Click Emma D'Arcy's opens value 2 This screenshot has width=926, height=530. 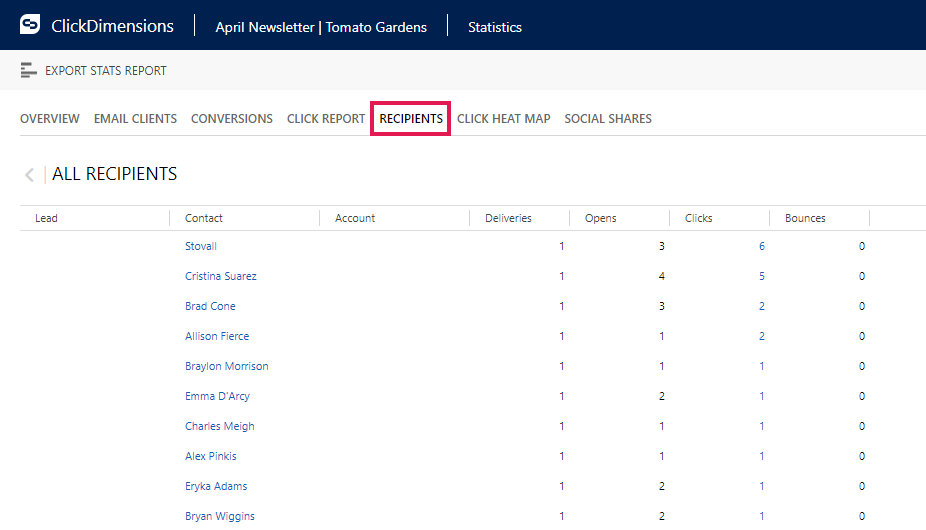tap(661, 396)
